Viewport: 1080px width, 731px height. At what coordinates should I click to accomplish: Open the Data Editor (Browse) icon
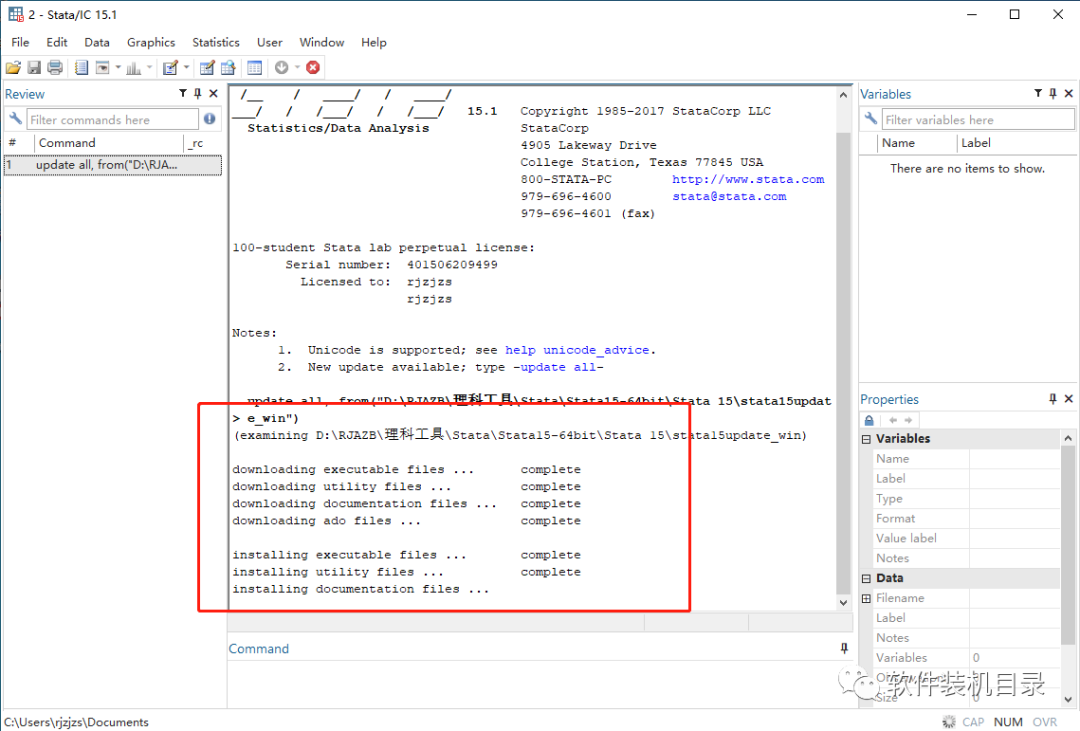tap(228, 68)
